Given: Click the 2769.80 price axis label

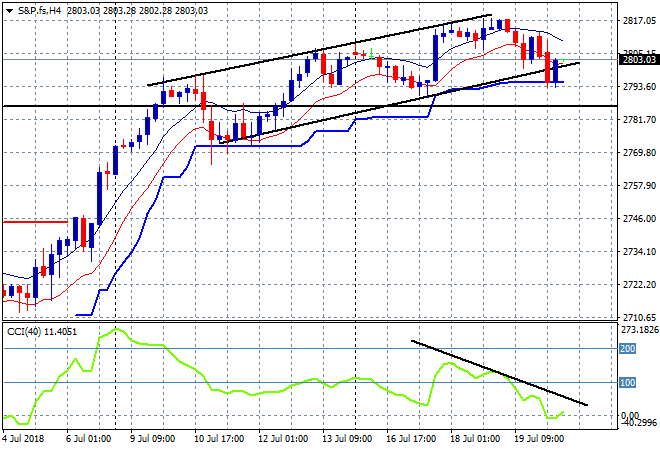Looking at the screenshot, I should click(639, 152).
